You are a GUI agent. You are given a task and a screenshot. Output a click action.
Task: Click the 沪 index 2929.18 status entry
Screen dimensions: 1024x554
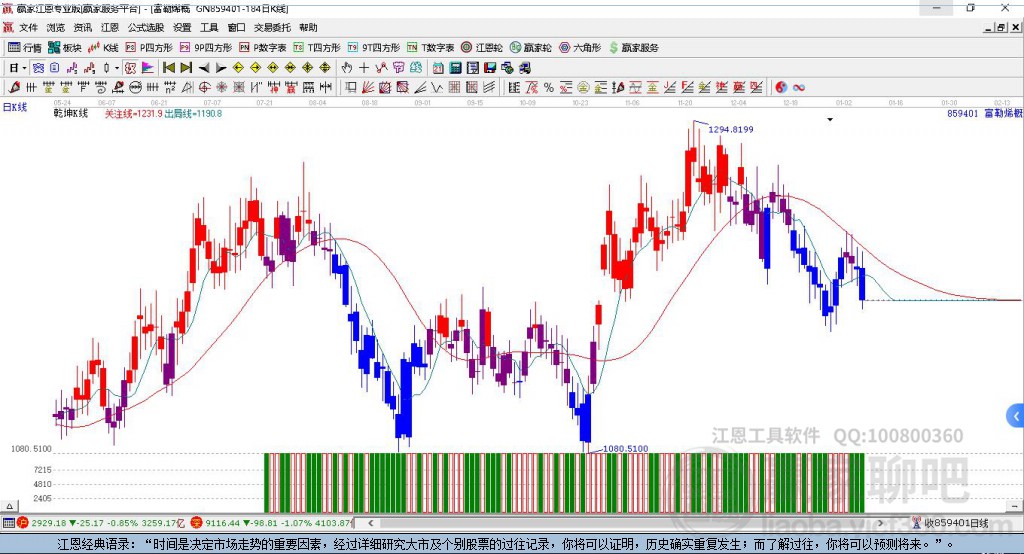click(101, 523)
